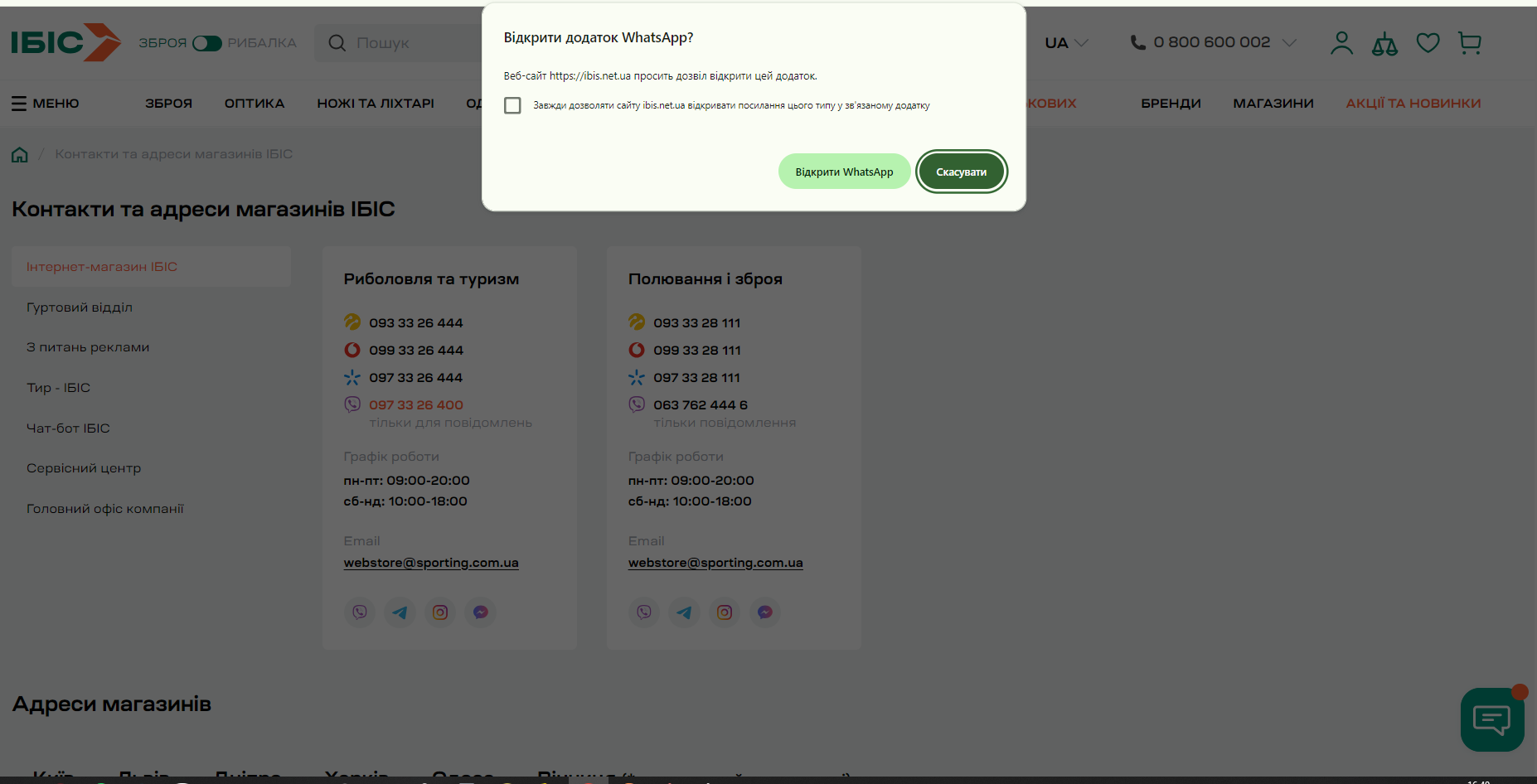1537x784 pixels.
Task: Click the search magnifier icon
Action: click(x=337, y=43)
